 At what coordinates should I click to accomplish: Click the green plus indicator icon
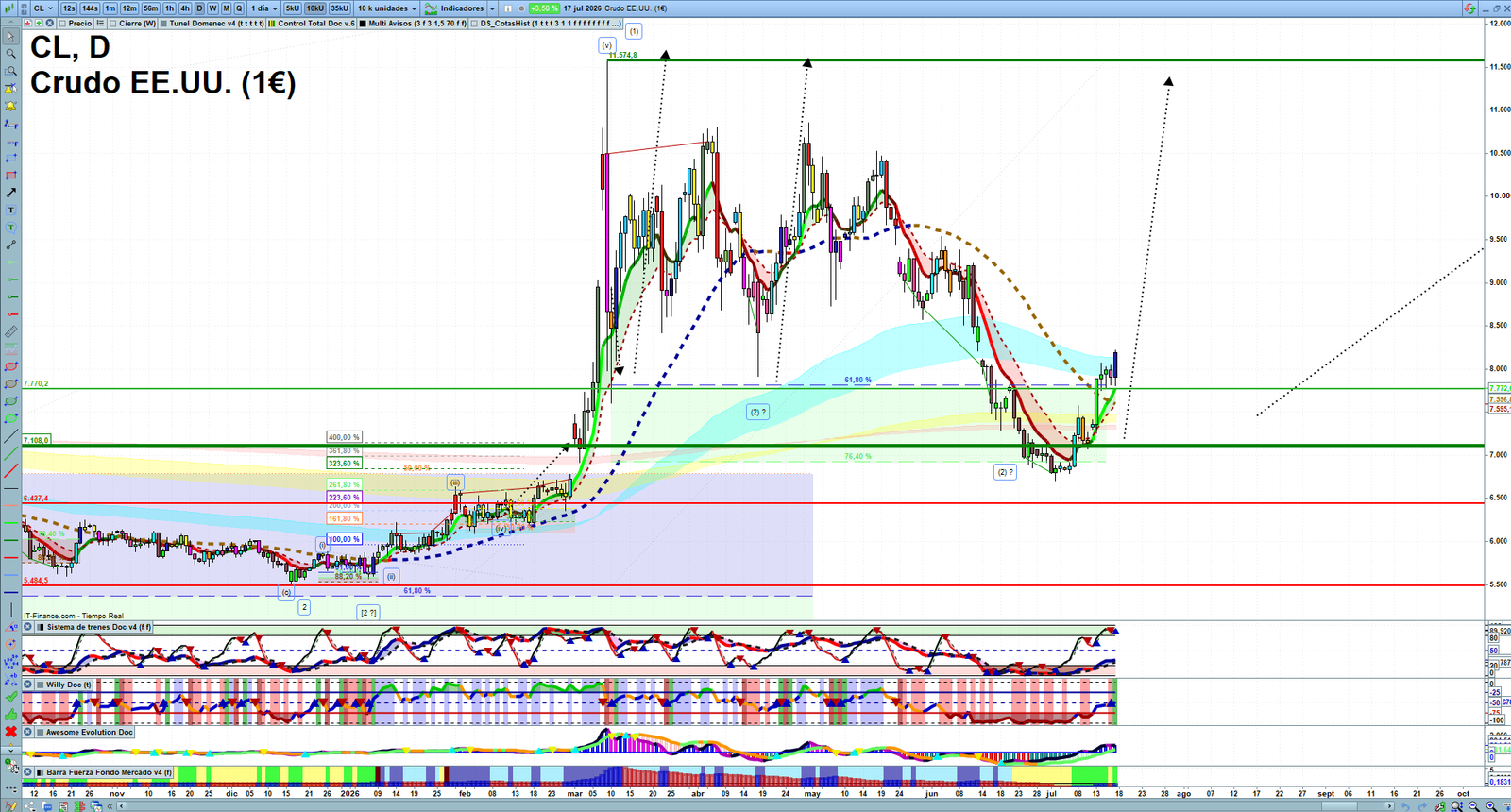(x=37, y=23)
